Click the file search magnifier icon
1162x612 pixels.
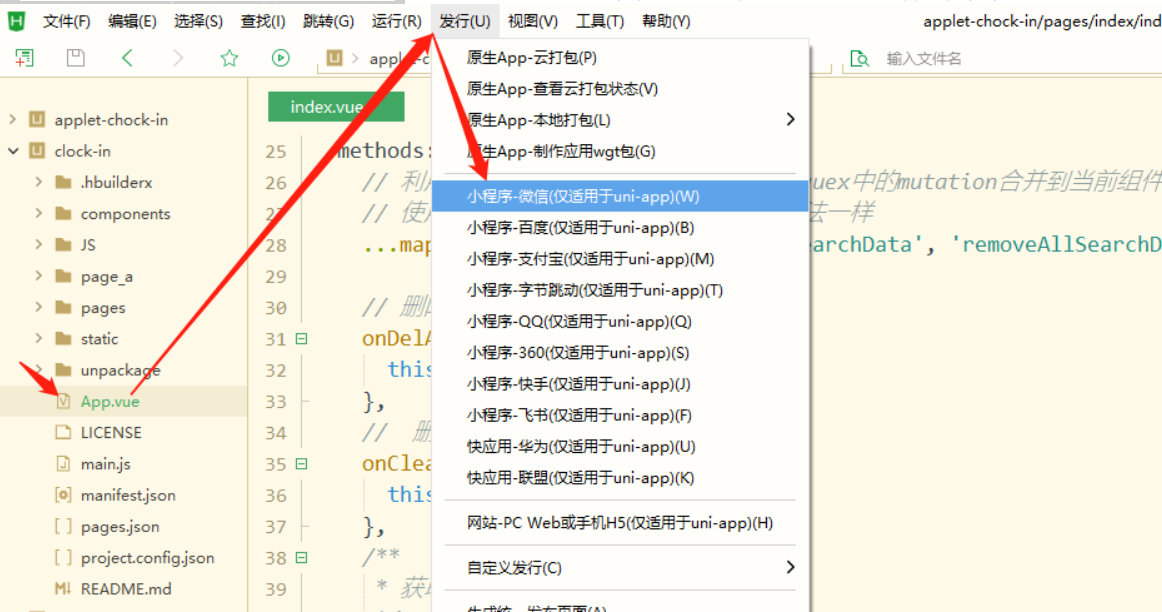pyautogui.click(x=860, y=59)
